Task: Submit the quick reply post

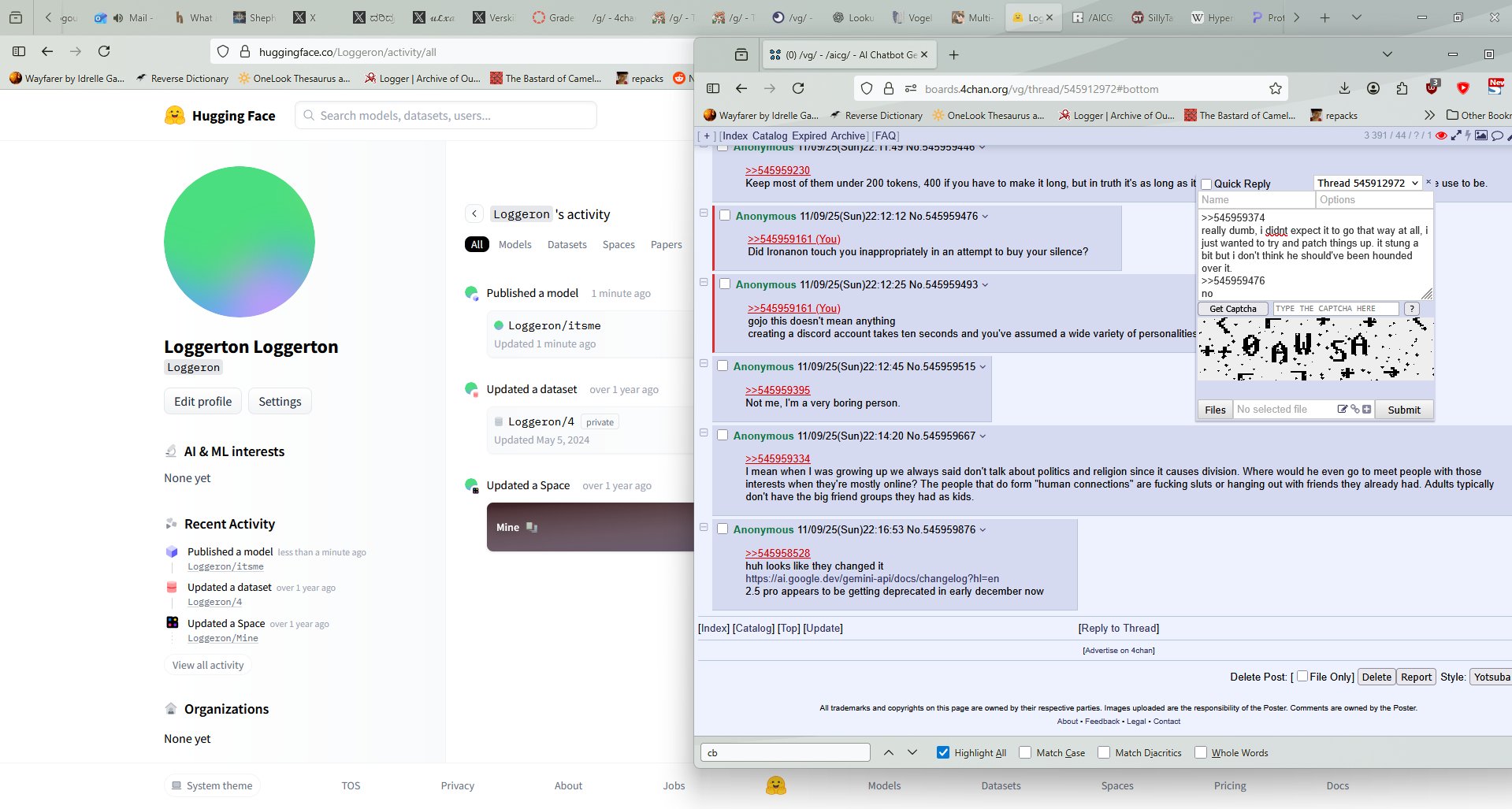Action: pyautogui.click(x=1404, y=410)
